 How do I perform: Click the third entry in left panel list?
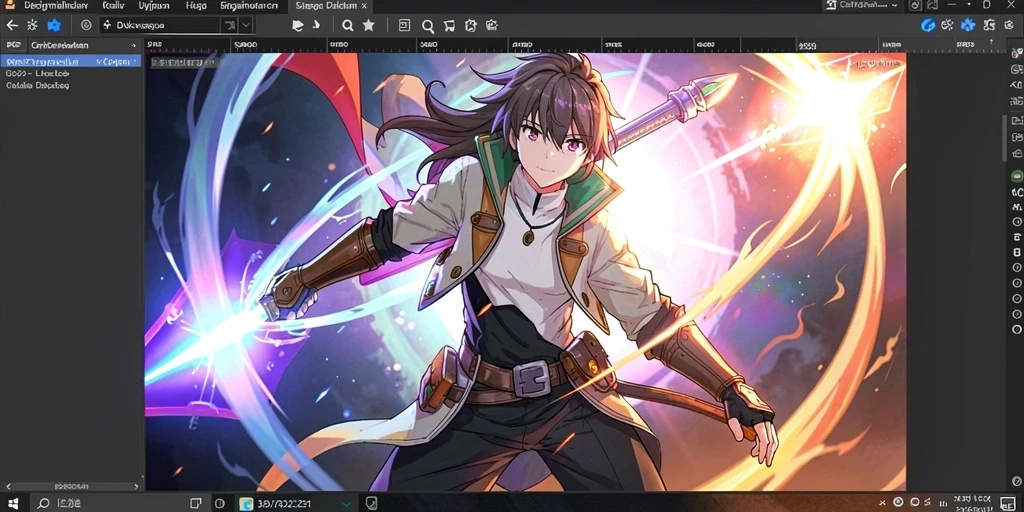click(x=38, y=86)
